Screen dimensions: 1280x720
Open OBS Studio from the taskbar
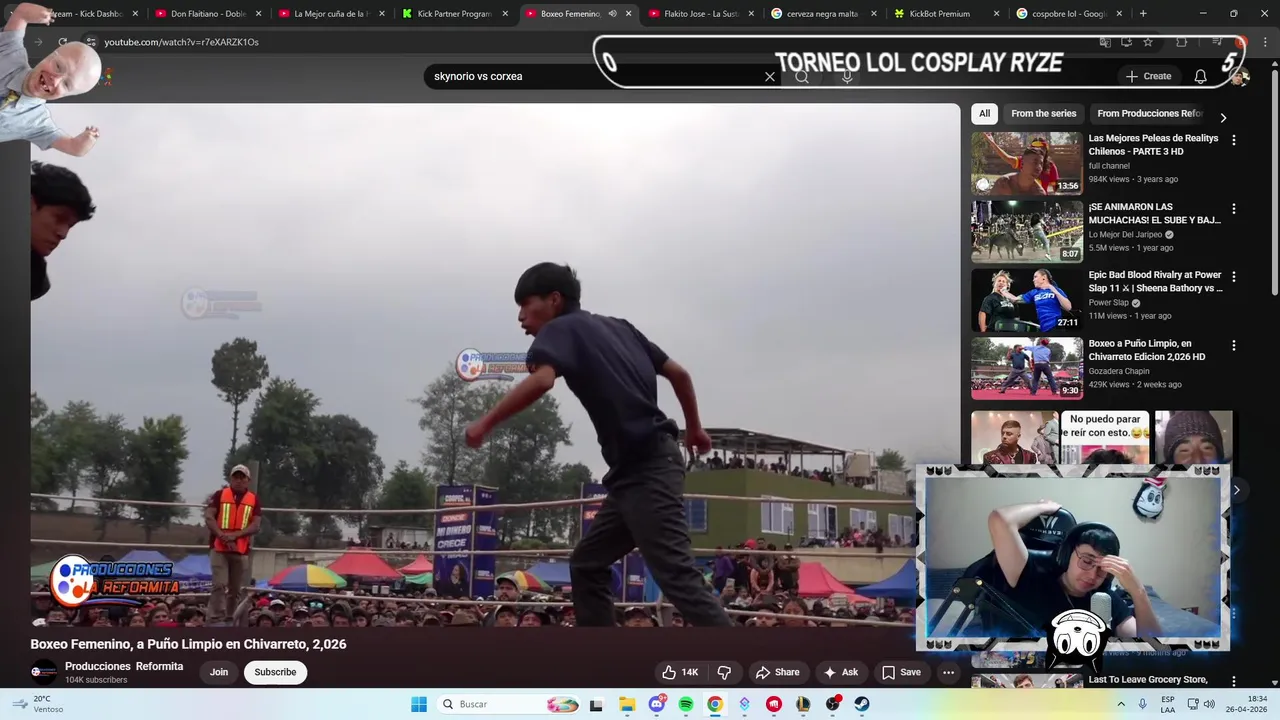click(832, 704)
